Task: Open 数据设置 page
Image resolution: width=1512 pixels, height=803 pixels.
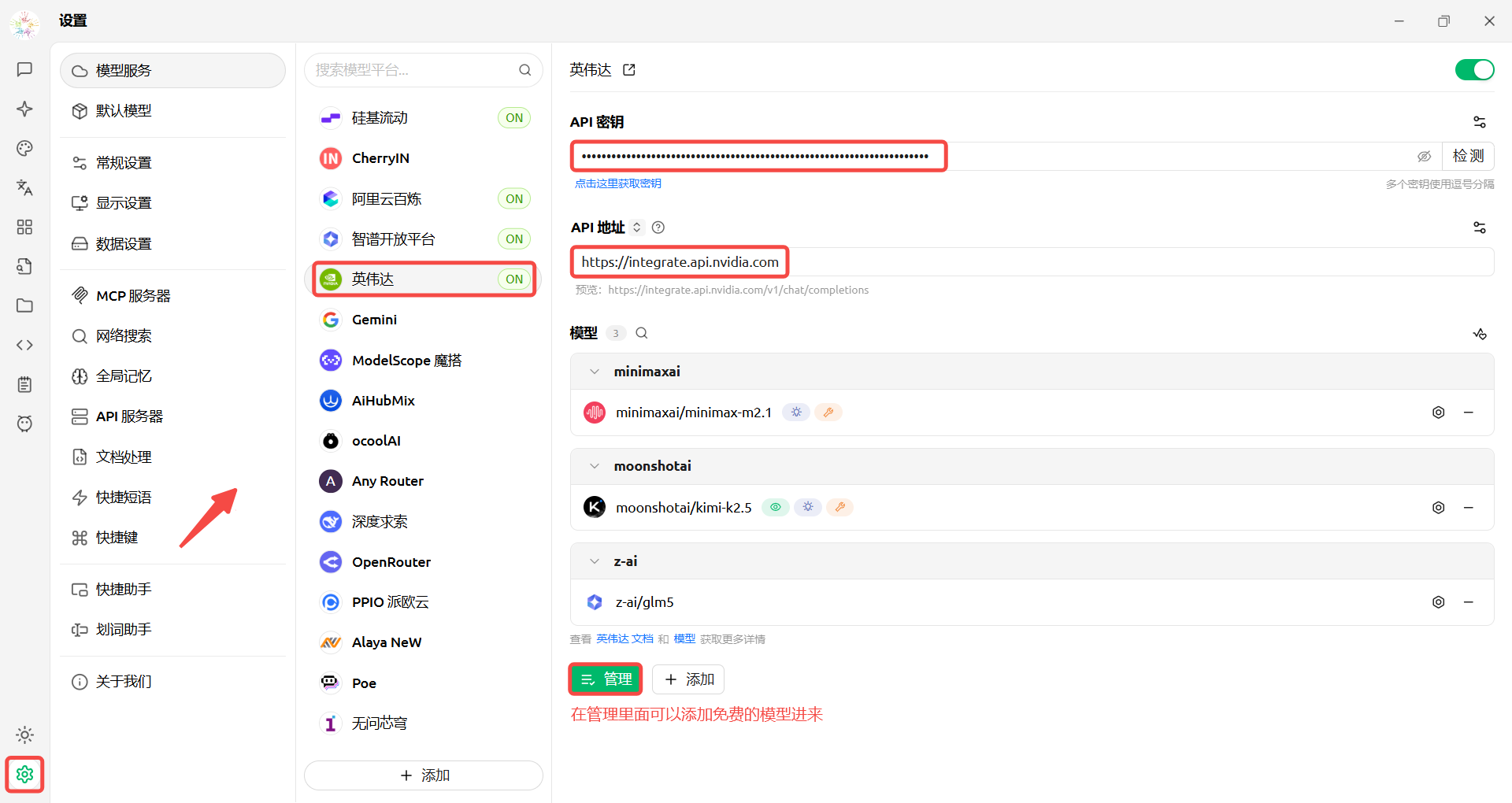Action: (x=172, y=244)
